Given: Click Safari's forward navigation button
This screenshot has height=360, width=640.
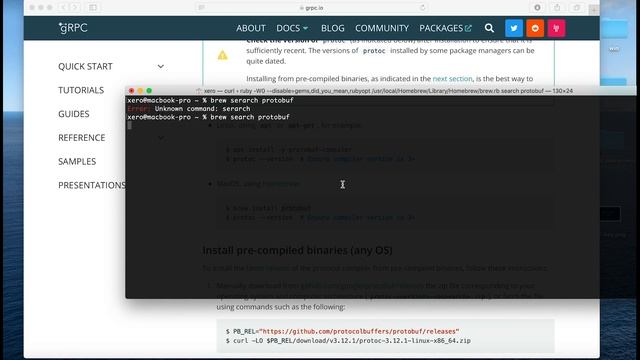Looking at the screenshot, I should (x=74, y=7).
